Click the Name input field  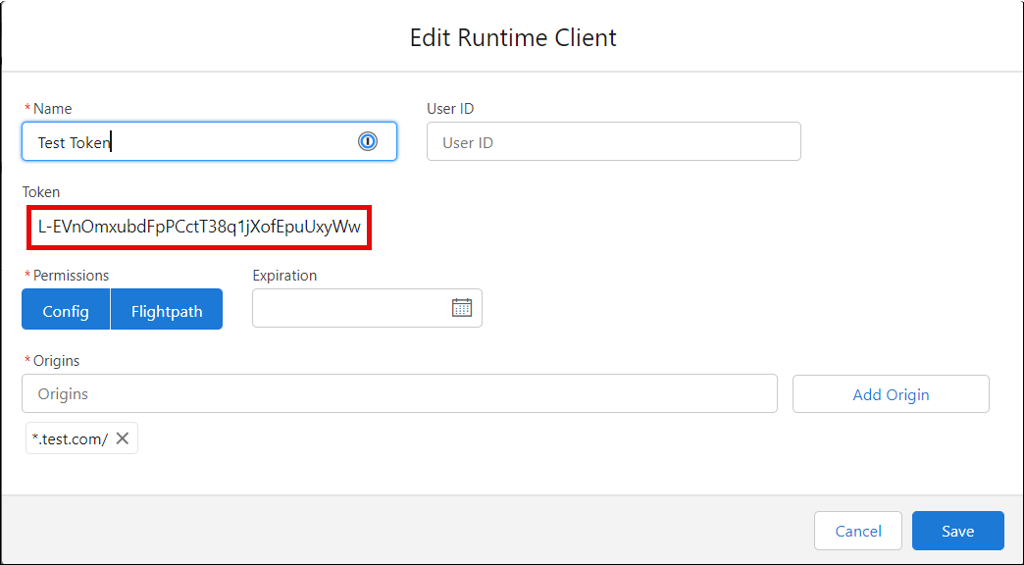pyautogui.click(x=209, y=141)
